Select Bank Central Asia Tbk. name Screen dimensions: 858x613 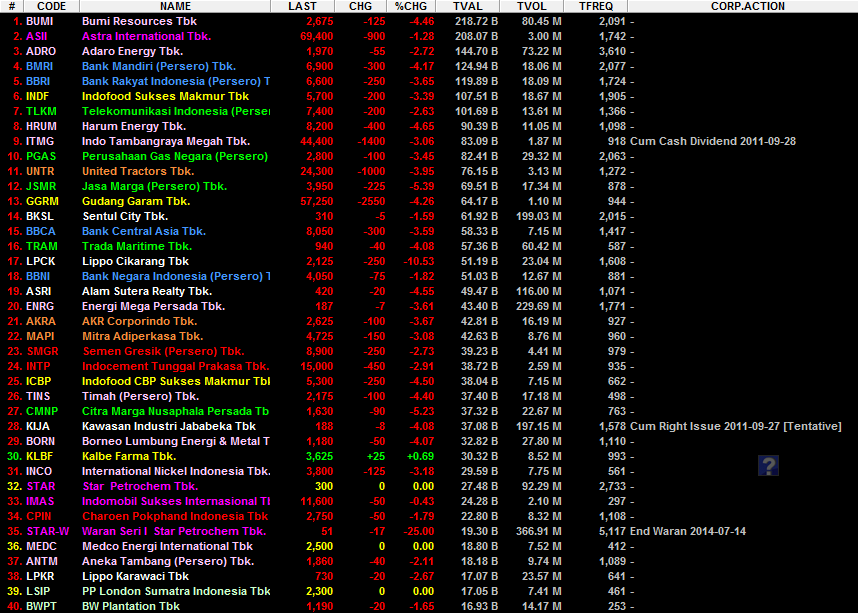(144, 231)
